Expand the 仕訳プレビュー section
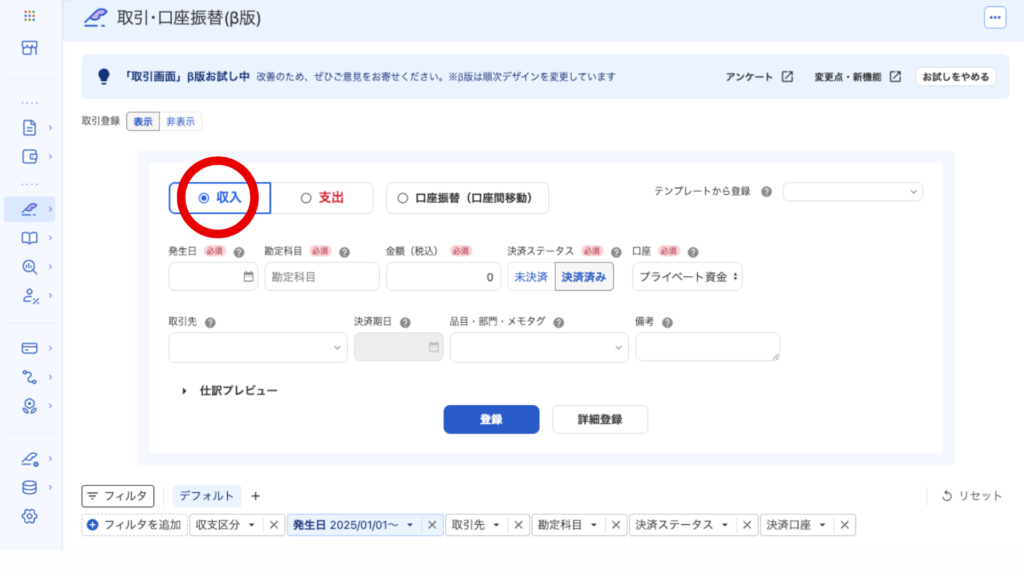The width and height of the screenshot is (1024, 576). [229, 391]
